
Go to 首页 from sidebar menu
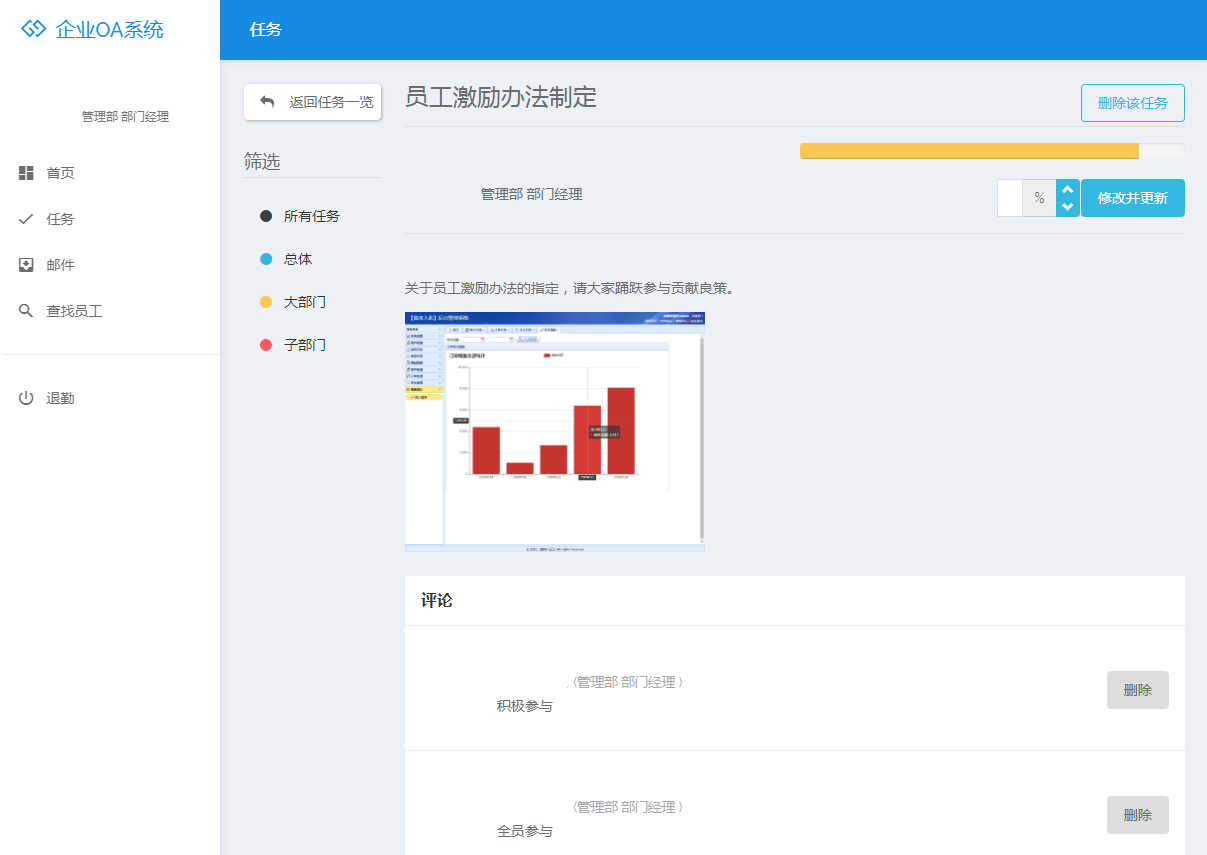(x=61, y=173)
